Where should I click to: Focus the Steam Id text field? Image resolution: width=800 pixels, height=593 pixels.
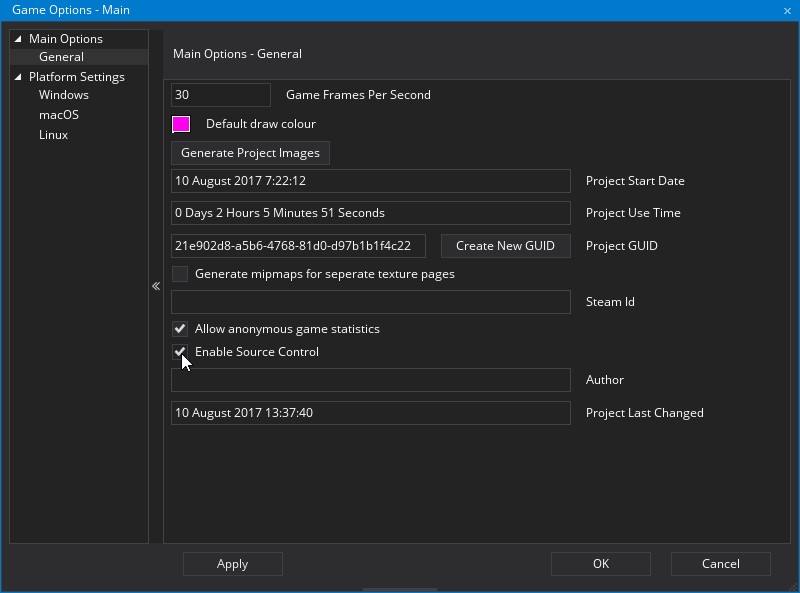coord(370,302)
